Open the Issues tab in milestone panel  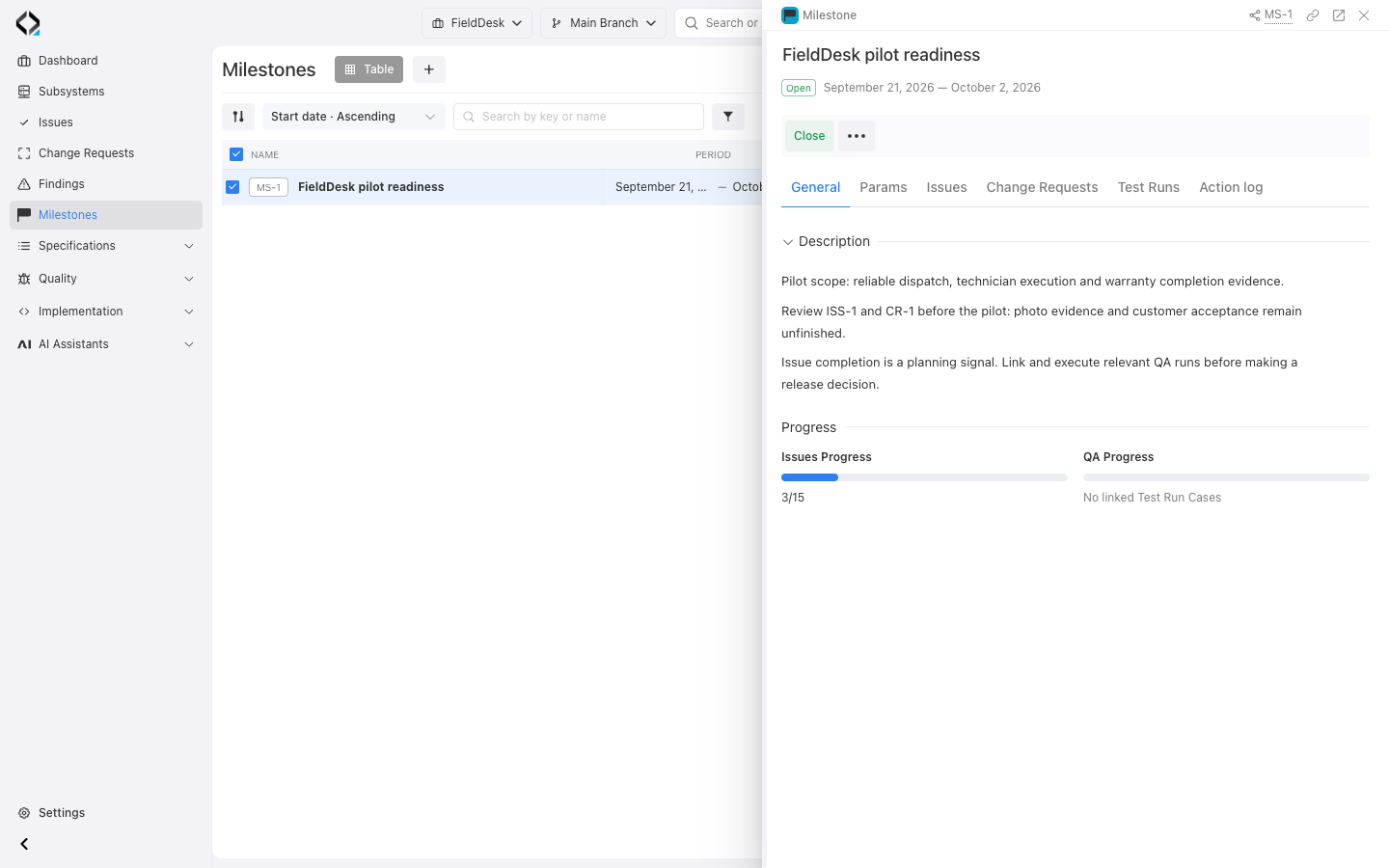pyautogui.click(x=946, y=187)
